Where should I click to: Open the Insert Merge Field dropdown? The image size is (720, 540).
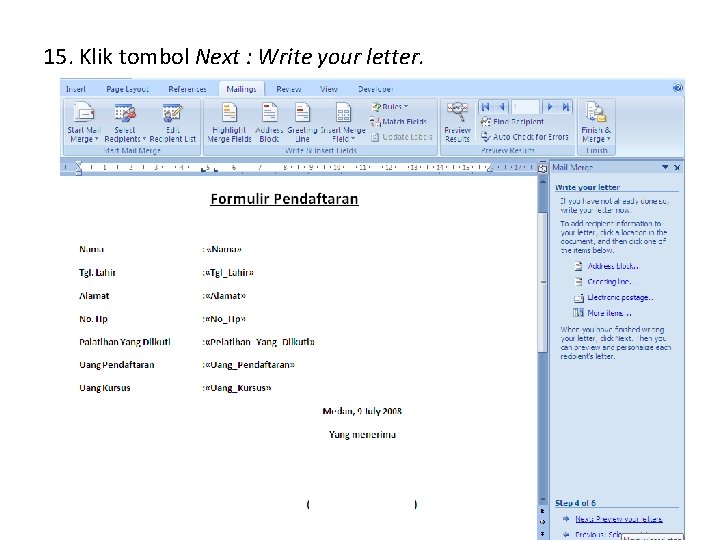coord(343,123)
